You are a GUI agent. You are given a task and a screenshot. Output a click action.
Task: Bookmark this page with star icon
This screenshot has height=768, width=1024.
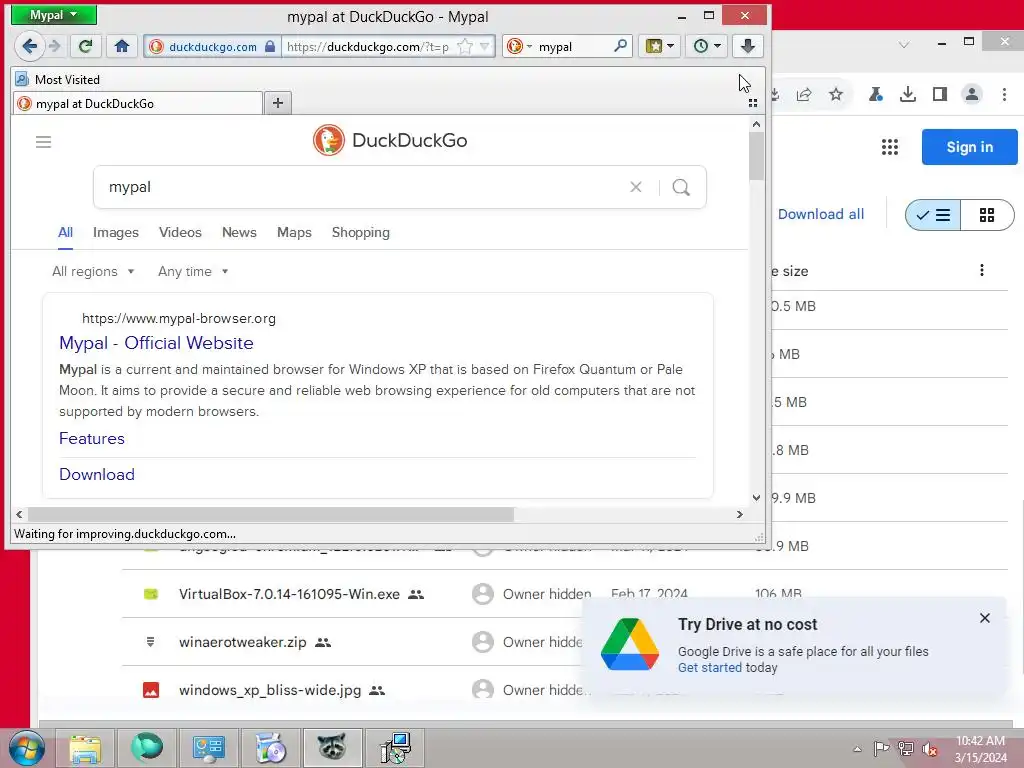point(464,46)
